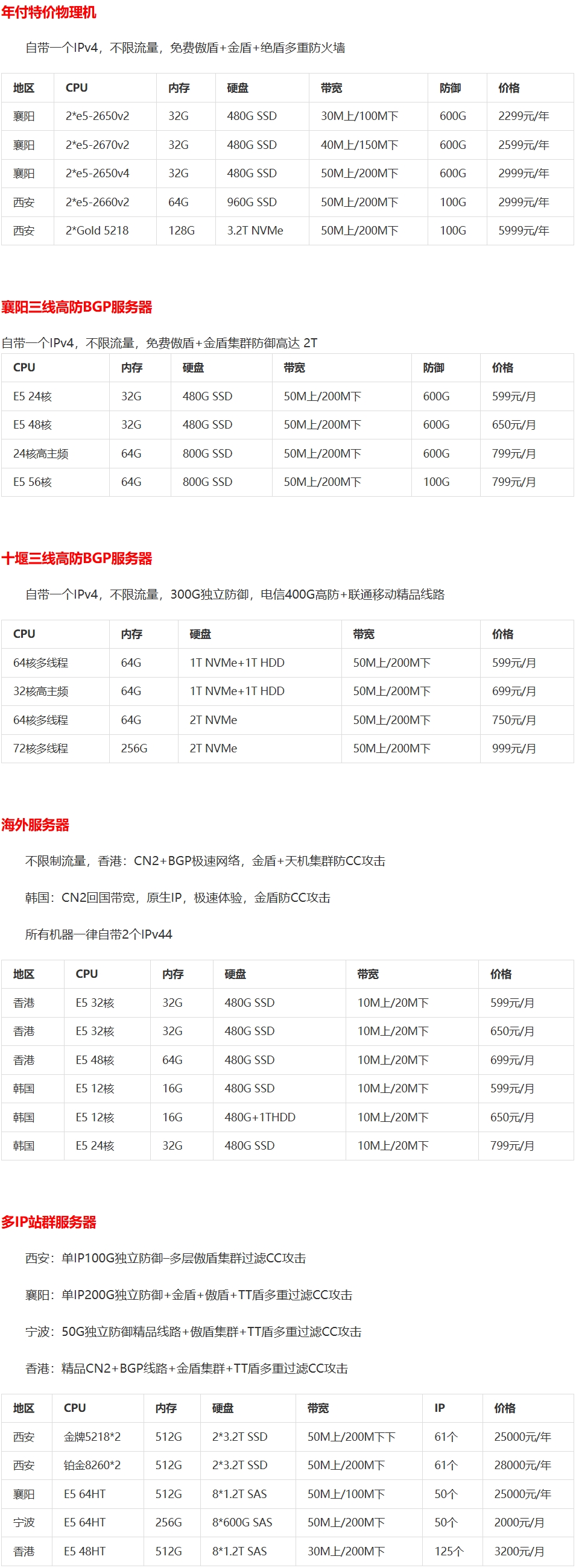Image resolution: width=576 pixels, height=1568 pixels.
Task: Click the 海外服务器 heading
Action: pyautogui.click(x=36, y=825)
